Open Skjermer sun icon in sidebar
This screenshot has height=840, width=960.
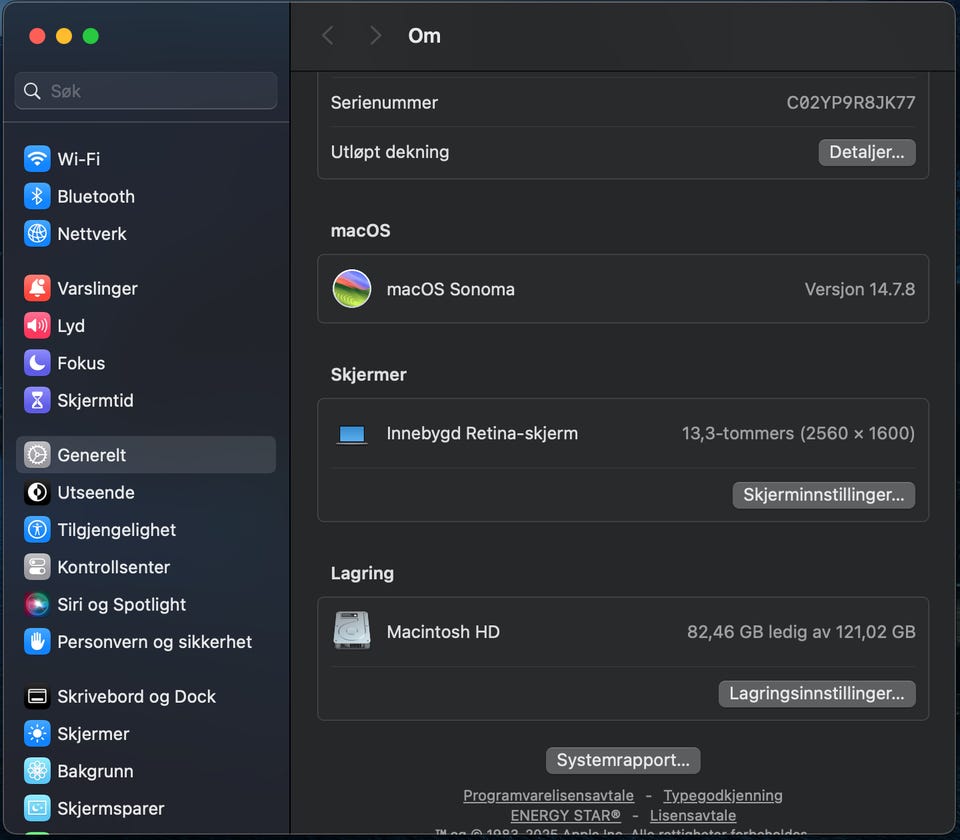[37, 733]
